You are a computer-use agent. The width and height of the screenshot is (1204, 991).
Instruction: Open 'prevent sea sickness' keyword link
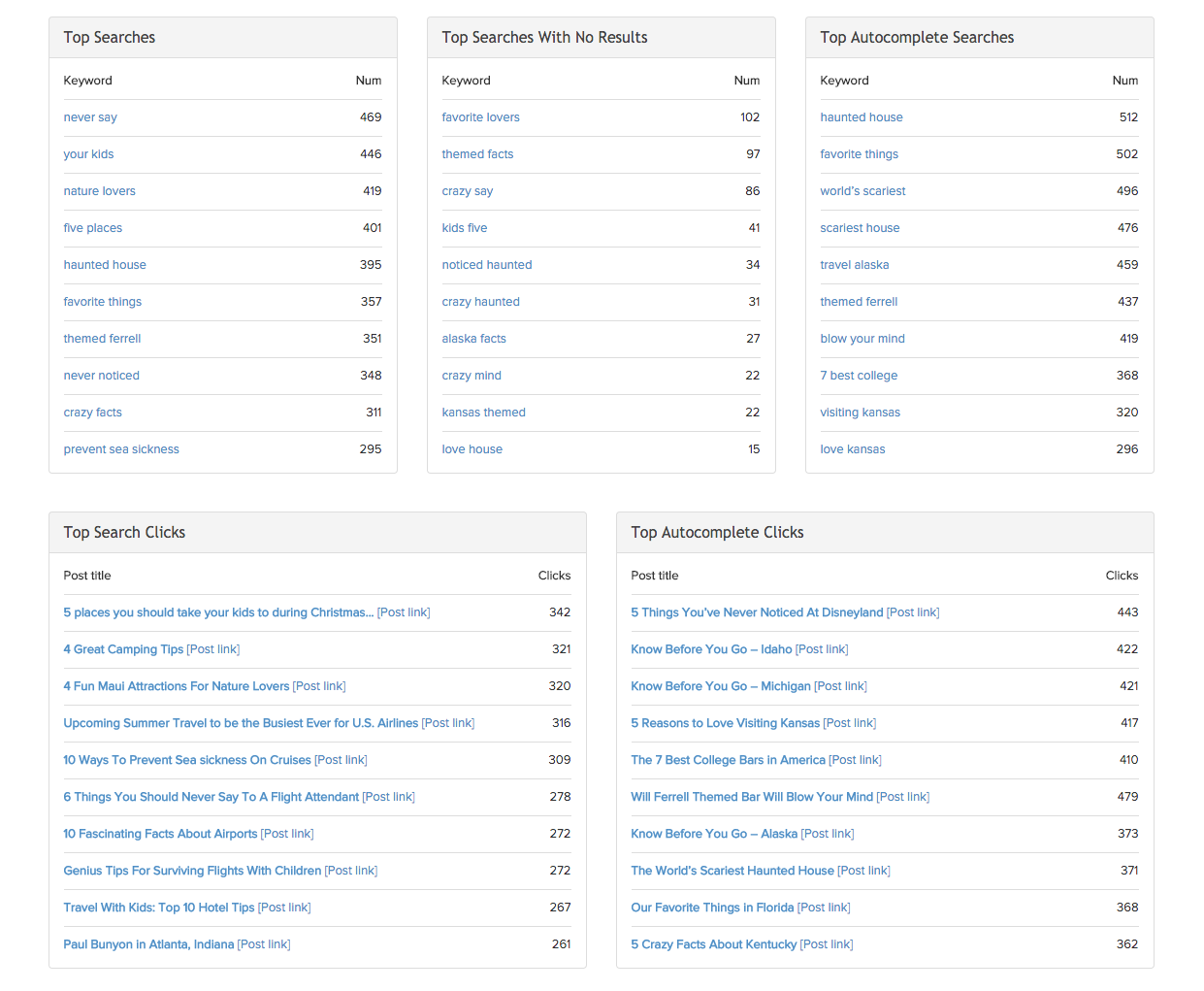[121, 449]
